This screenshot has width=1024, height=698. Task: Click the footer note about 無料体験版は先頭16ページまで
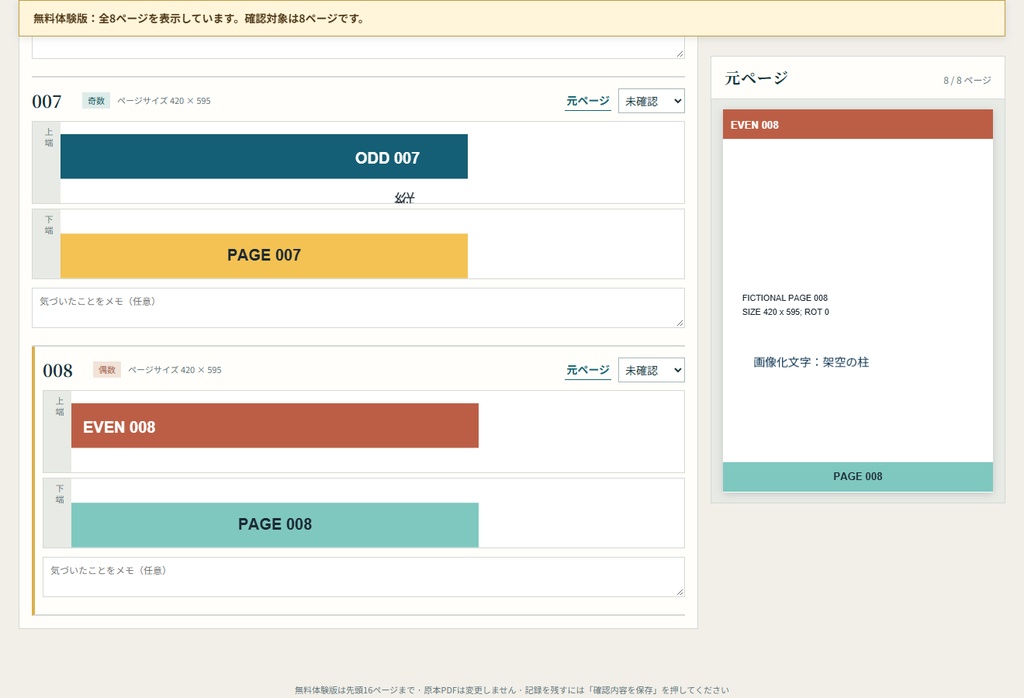(x=511, y=690)
